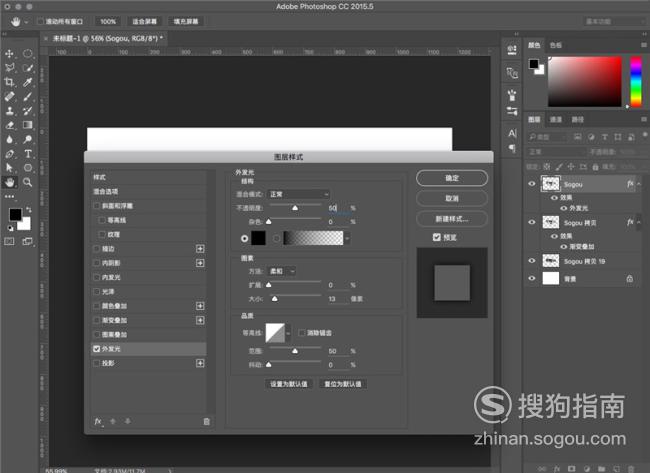Click the black glow color swatch
Image resolution: width=650 pixels, height=473 pixels.
pyautogui.click(x=258, y=238)
